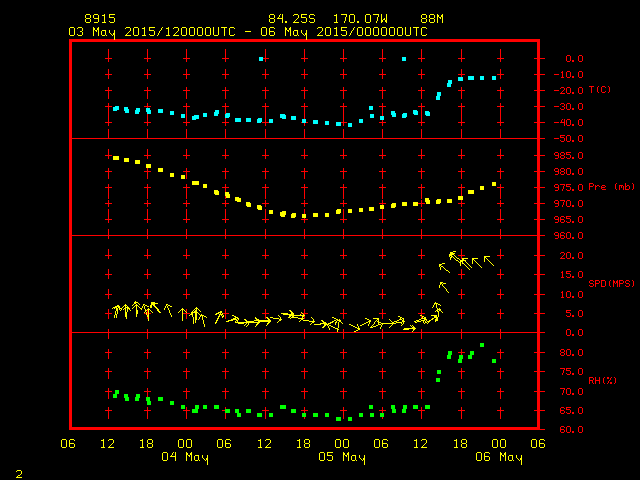Click the '04 May' date label
Screen dimensions: 640x480
[185, 457]
